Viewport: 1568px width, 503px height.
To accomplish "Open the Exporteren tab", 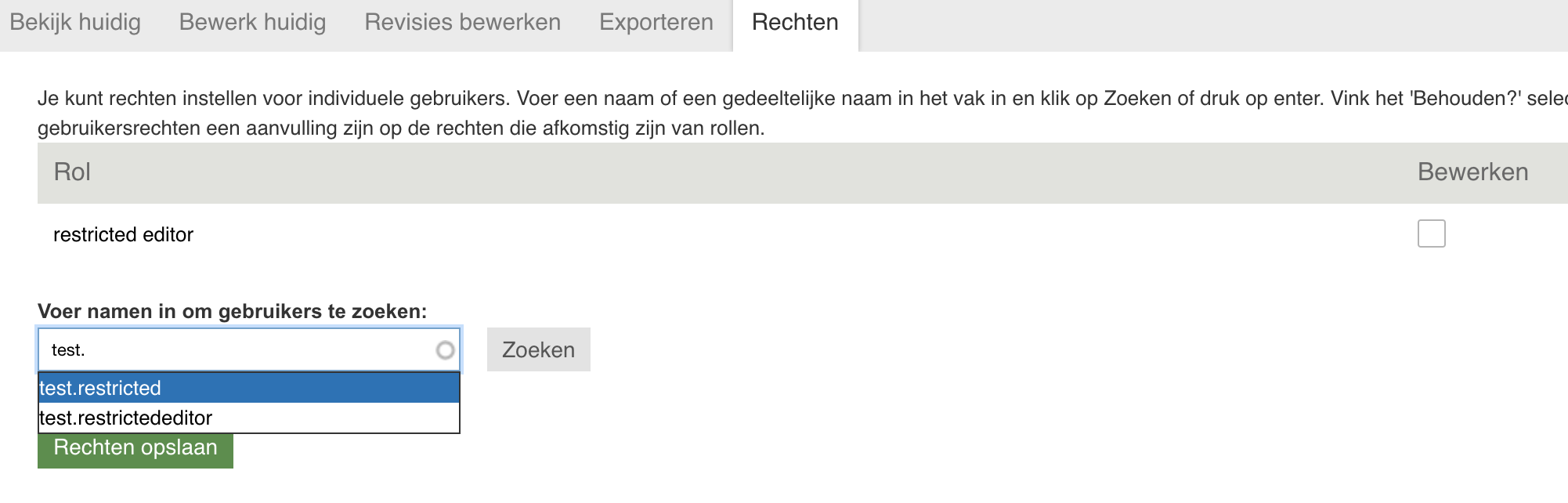I will pyautogui.click(x=656, y=22).
